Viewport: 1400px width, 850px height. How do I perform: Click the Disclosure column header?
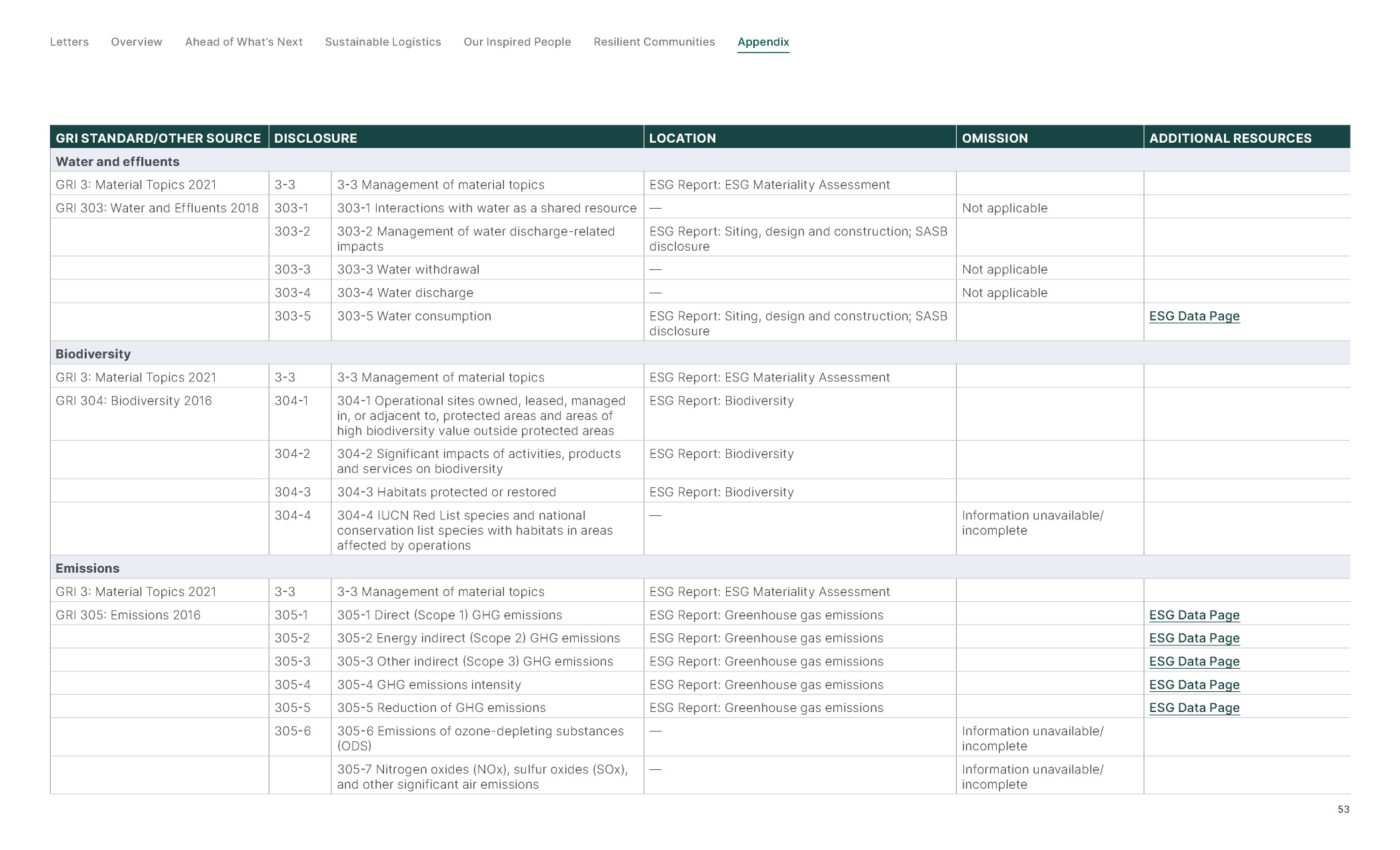(315, 138)
